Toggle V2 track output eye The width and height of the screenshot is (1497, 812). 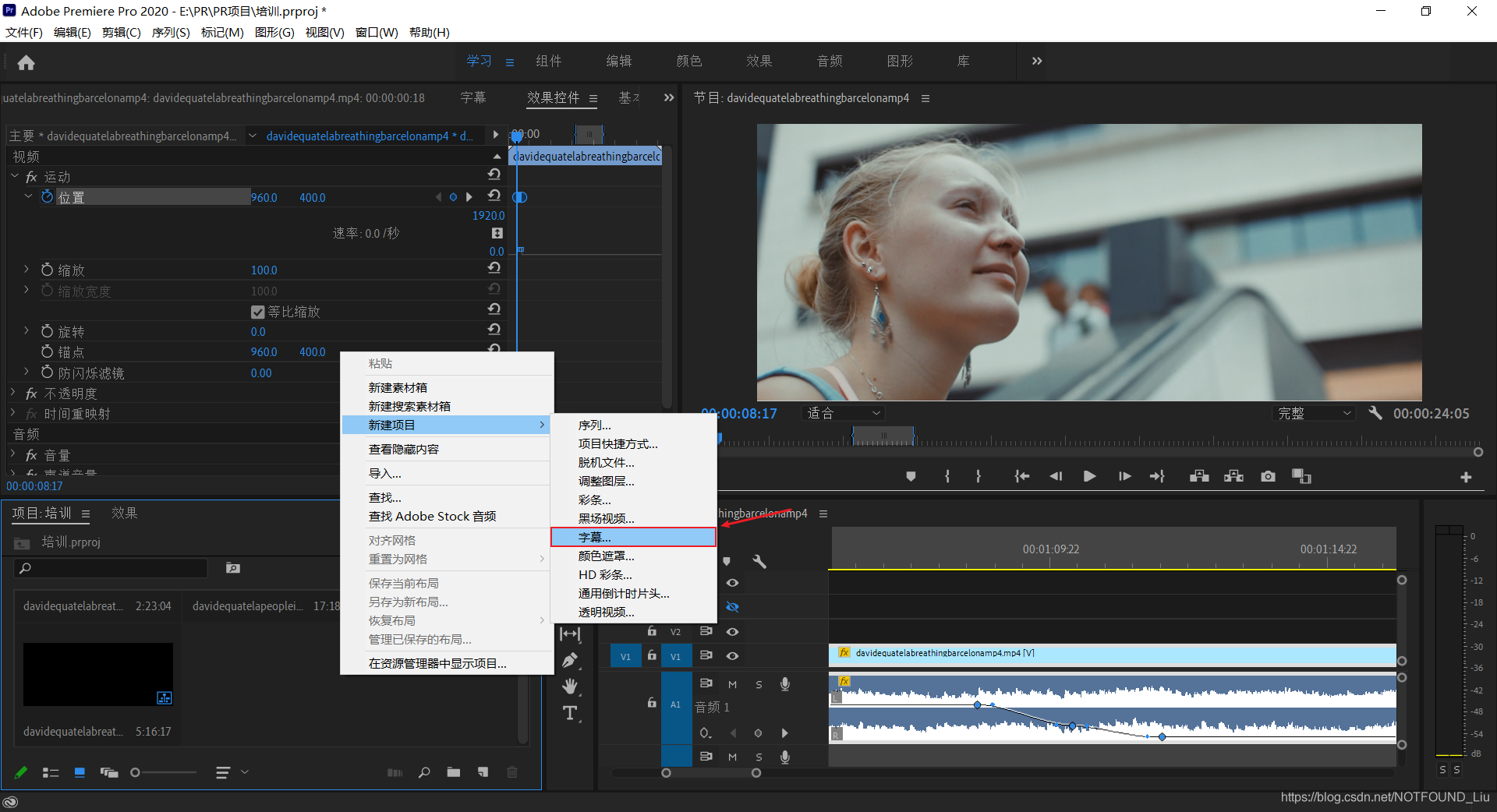732,631
